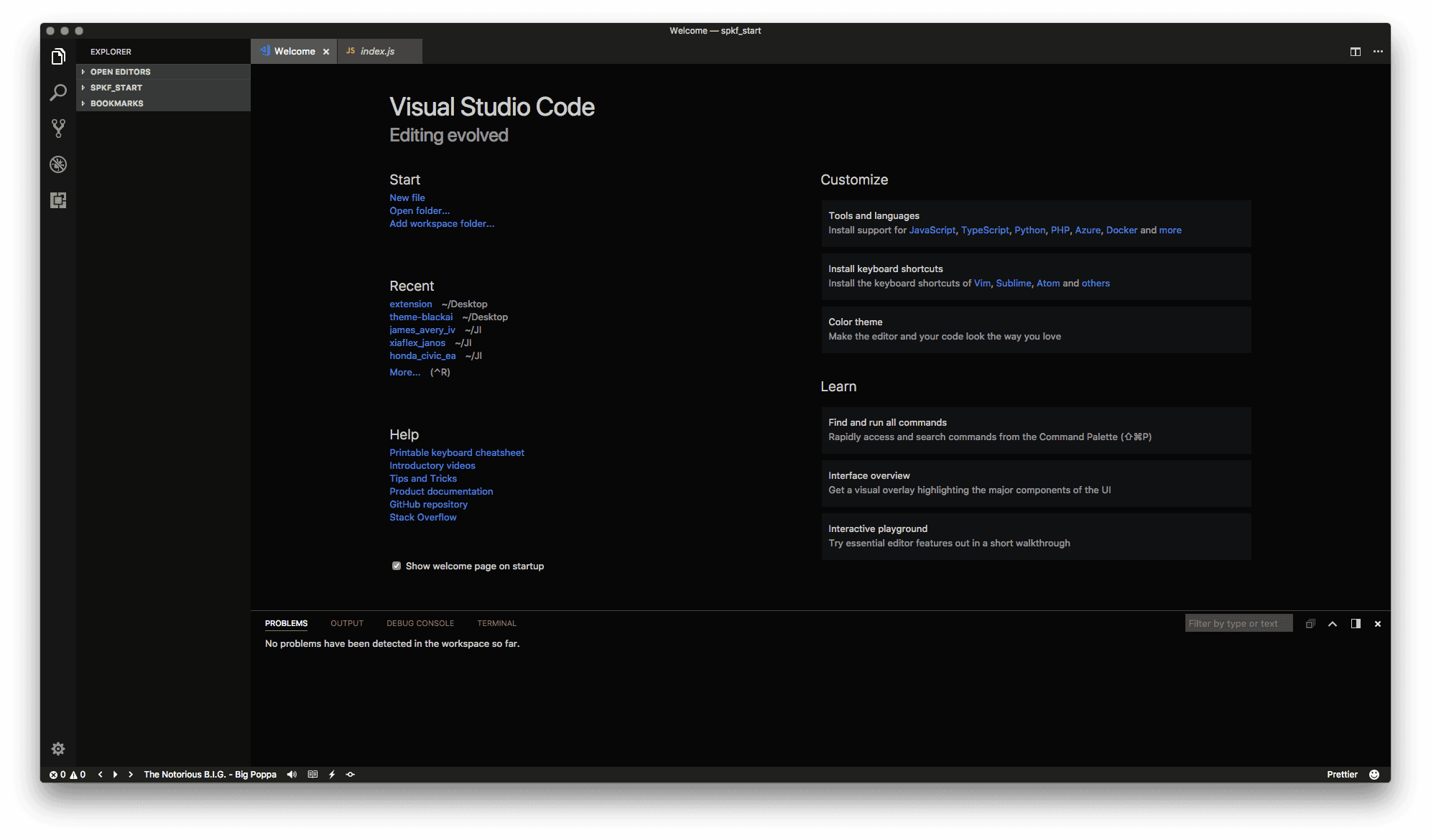Click the Filter by type or text field

[x=1238, y=623]
